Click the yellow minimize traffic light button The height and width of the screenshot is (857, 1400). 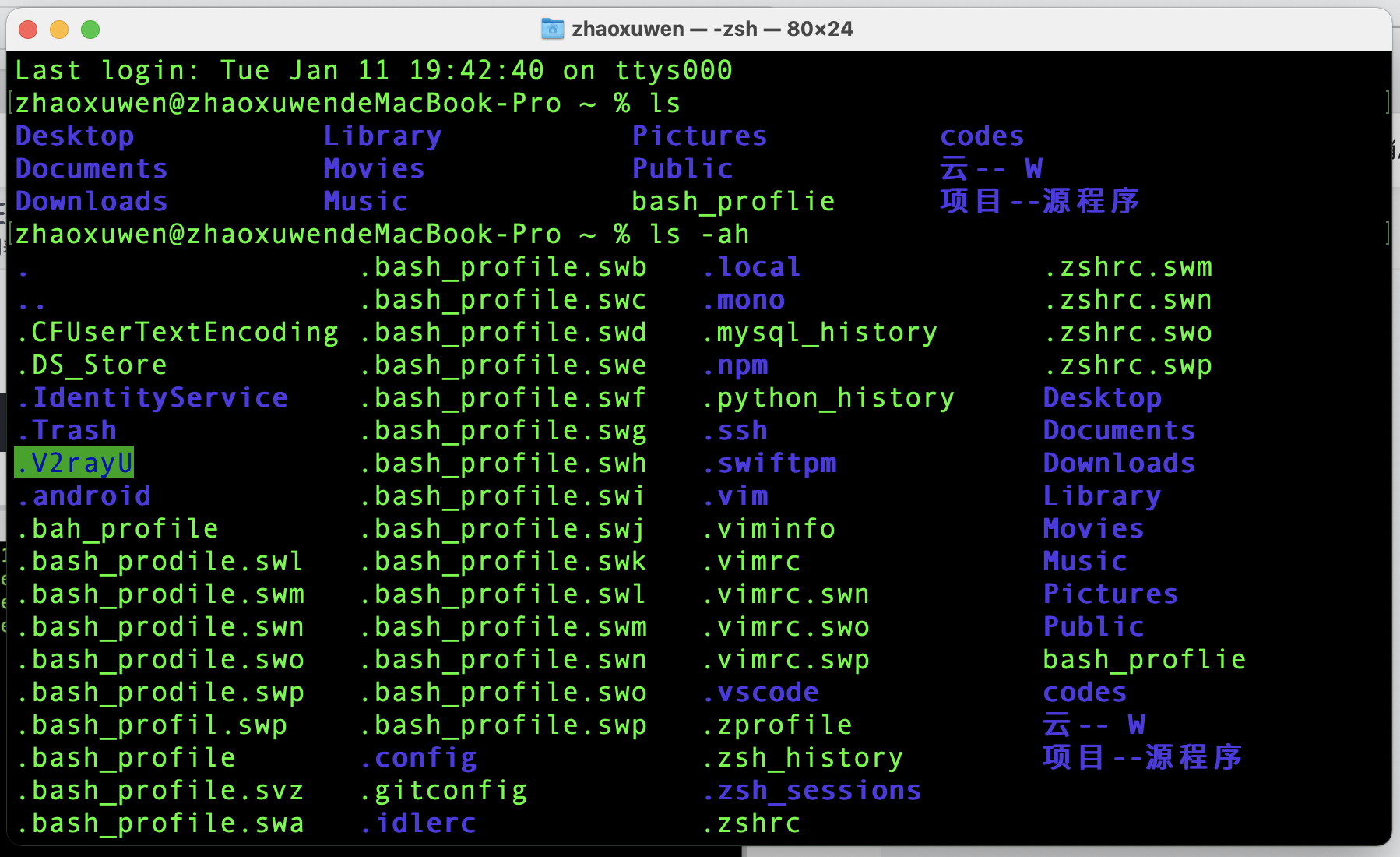(x=58, y=30)
